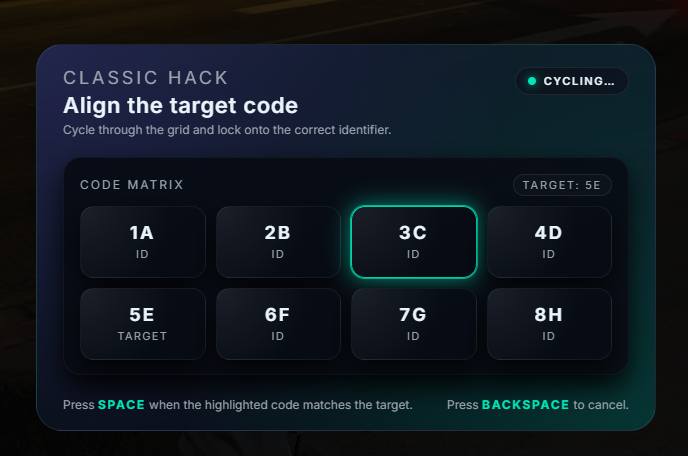
Task: Click the TARGET: 5E badge
Action: 562,185
